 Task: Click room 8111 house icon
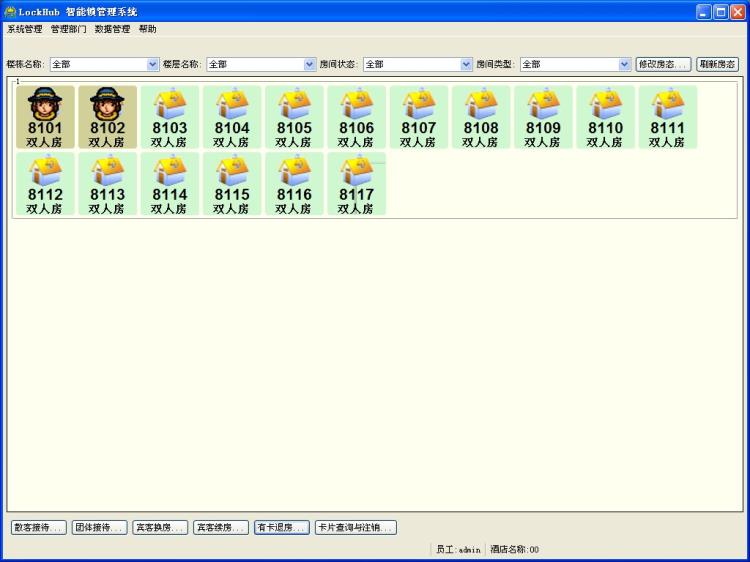point(667,104)
